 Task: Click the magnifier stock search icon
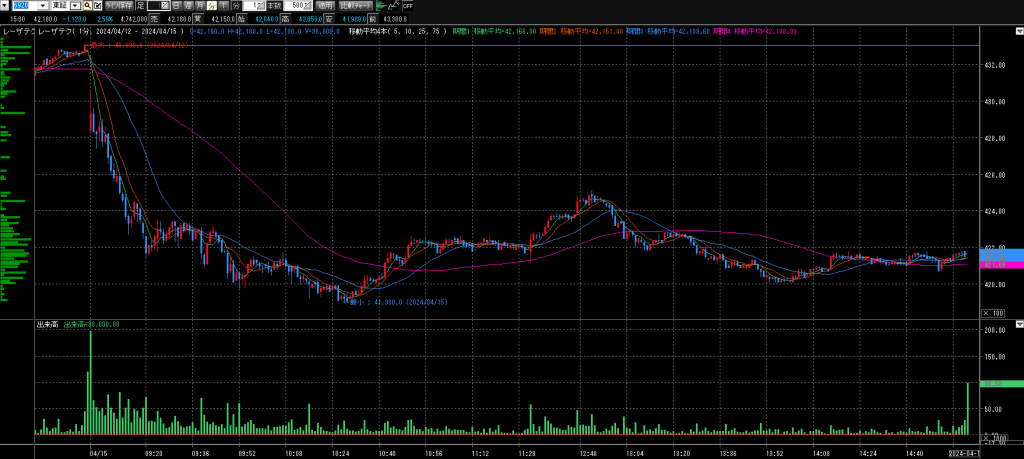click(x=87, y=6)
